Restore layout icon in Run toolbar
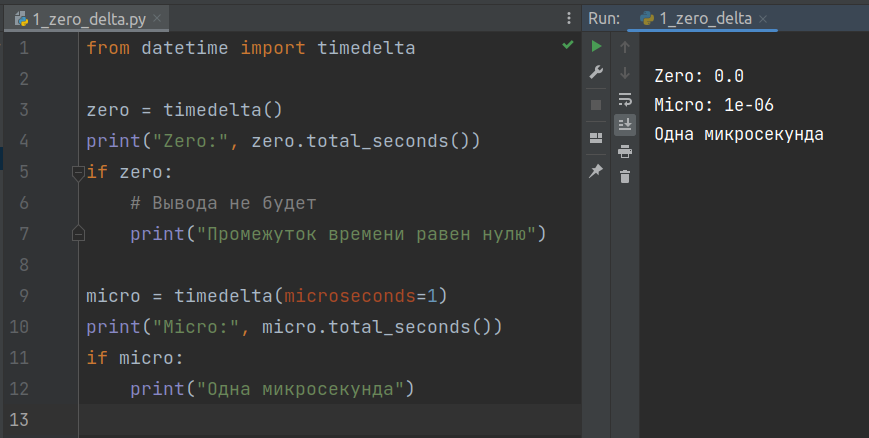Viewport: 869px width, 438px height. point(596,137)
